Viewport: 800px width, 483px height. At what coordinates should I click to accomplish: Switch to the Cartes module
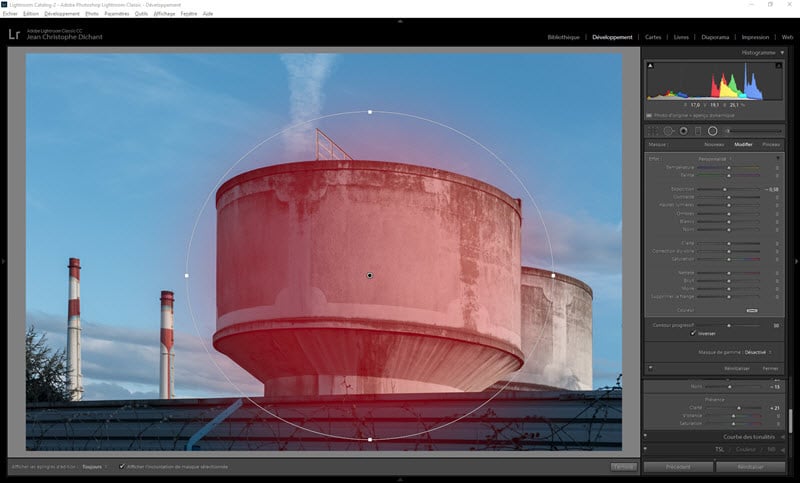pos(653,37)
